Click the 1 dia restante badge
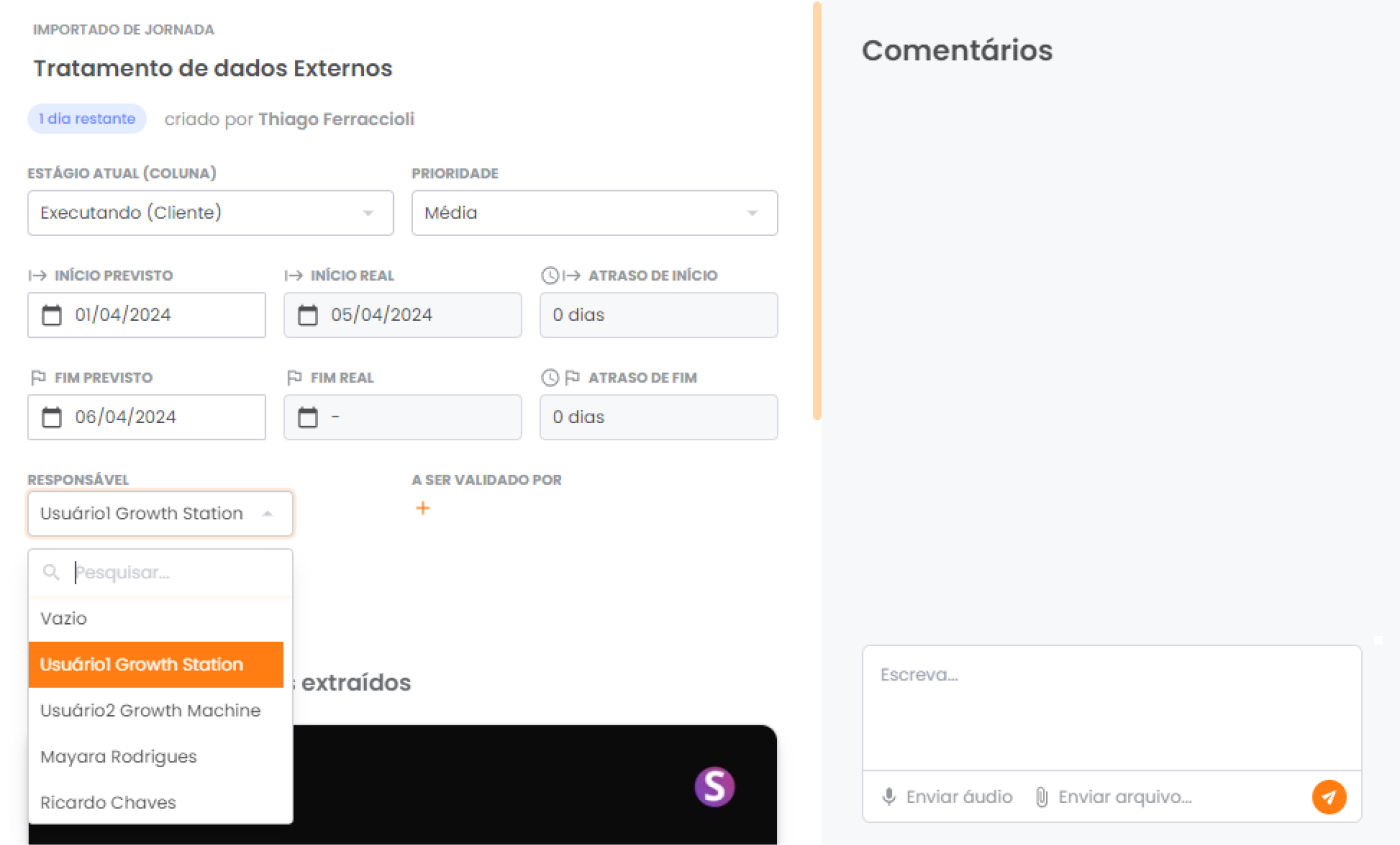1400x845 pixels. pyautogui.click(x=87, y=119)
